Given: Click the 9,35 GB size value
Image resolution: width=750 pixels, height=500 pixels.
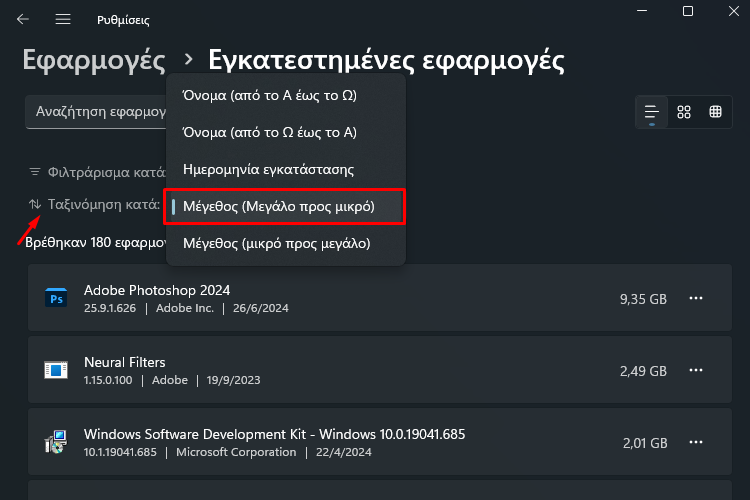Looking at the screenshot, I should (643, 299).
